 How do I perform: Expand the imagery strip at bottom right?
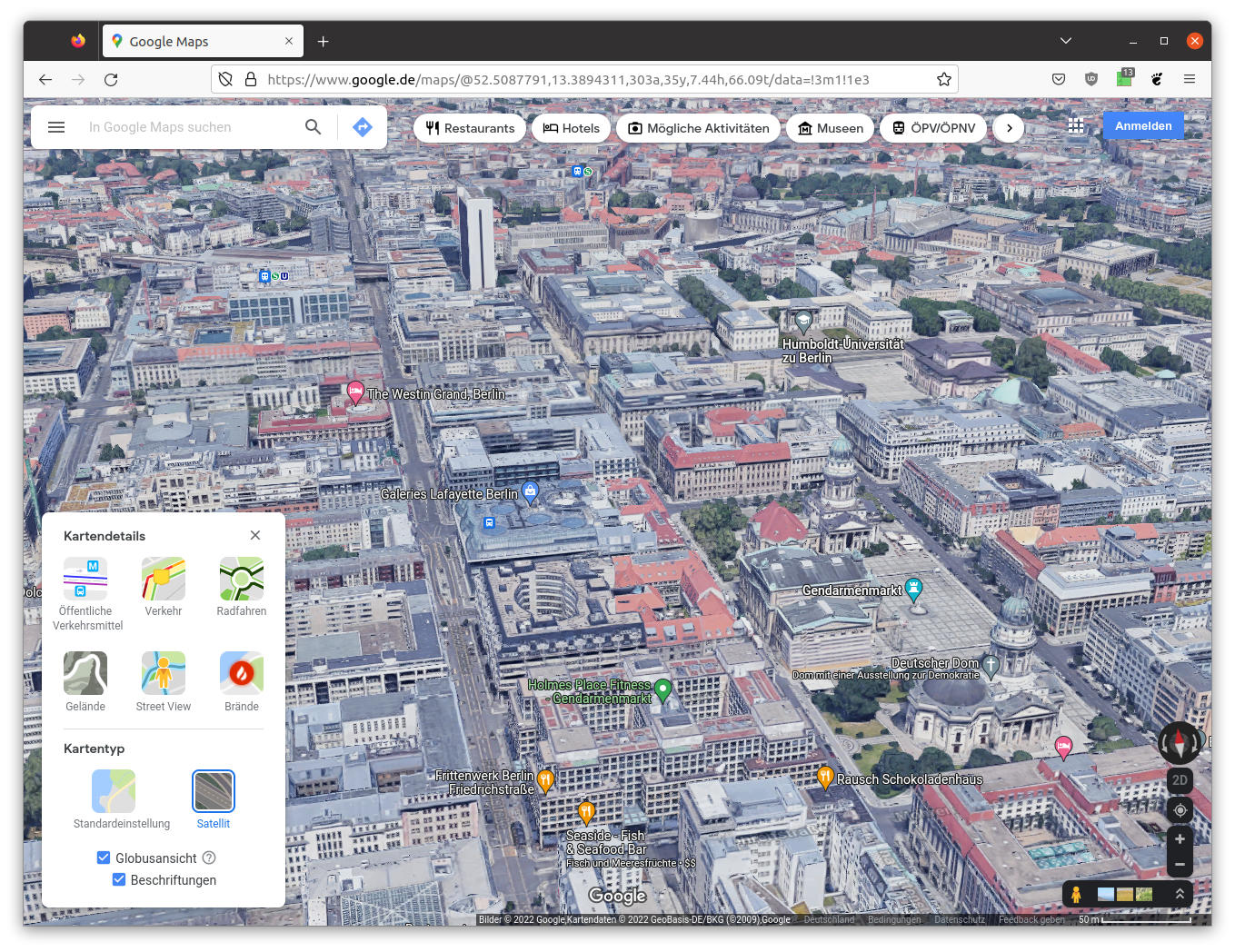tap(1180, 894)
